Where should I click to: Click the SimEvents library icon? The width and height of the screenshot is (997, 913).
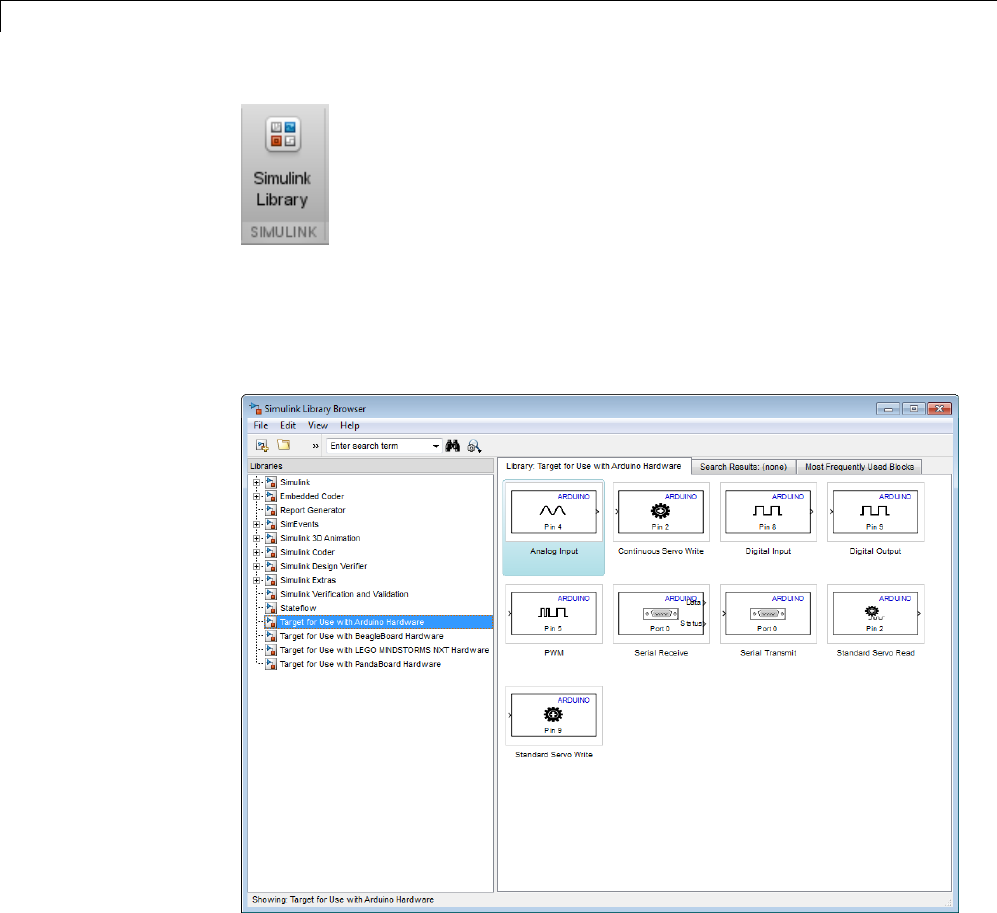[x=271, y=524]
